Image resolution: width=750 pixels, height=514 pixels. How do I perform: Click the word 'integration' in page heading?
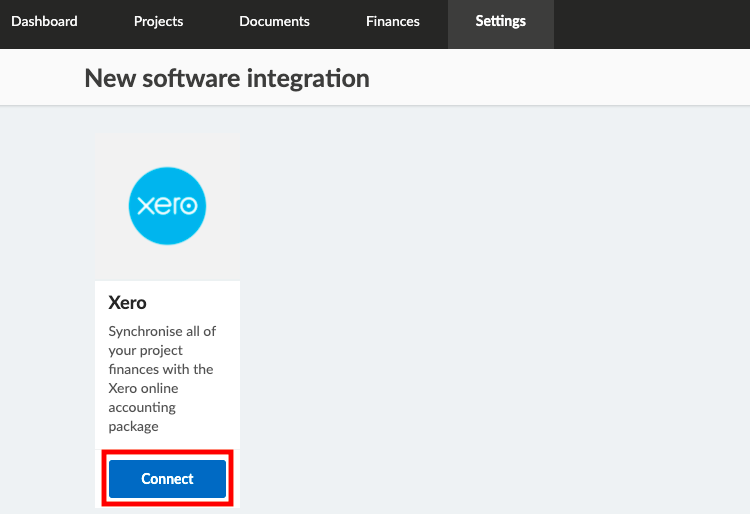[x=308, y=78]
